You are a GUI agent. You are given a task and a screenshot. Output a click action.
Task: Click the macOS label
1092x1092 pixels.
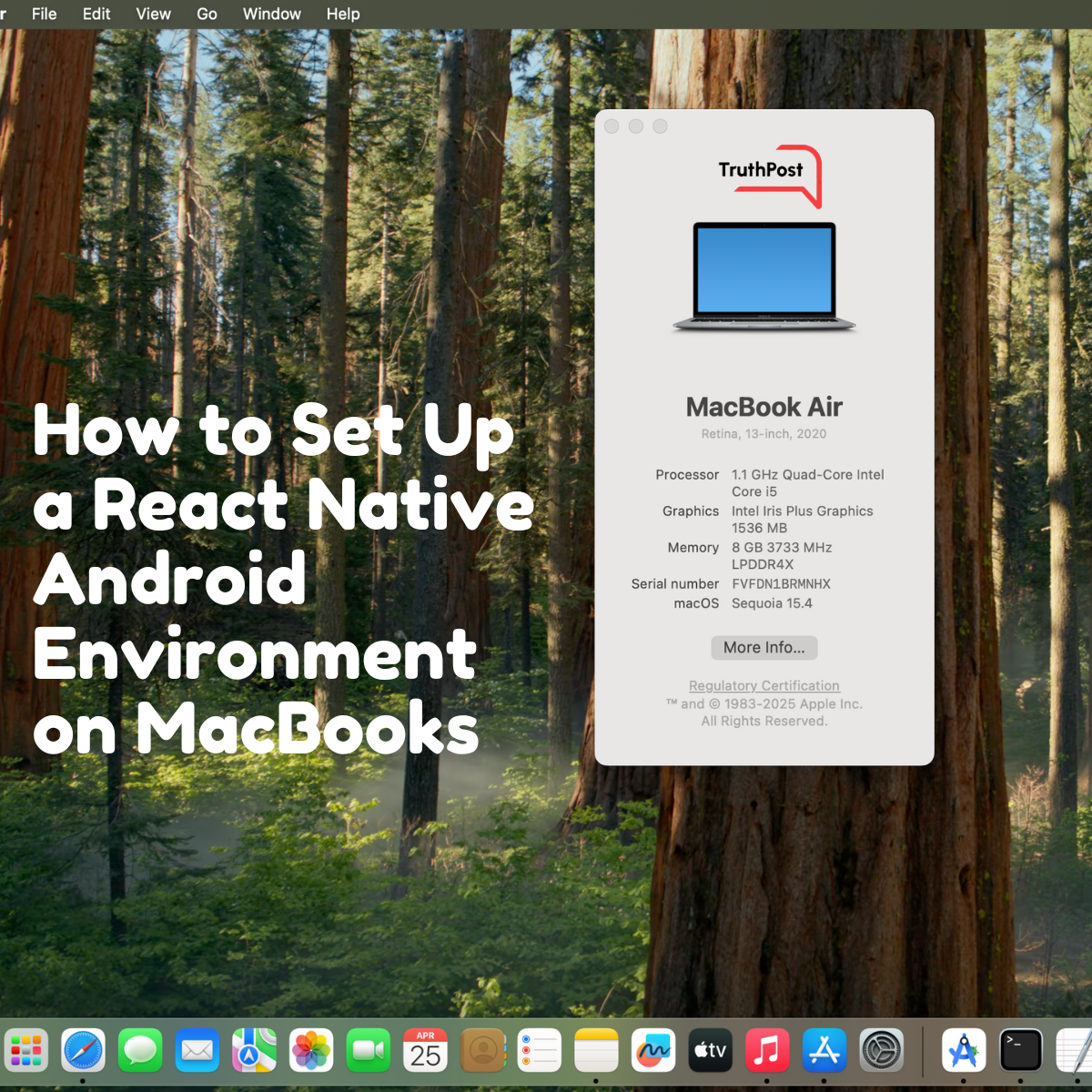[696, 603]
